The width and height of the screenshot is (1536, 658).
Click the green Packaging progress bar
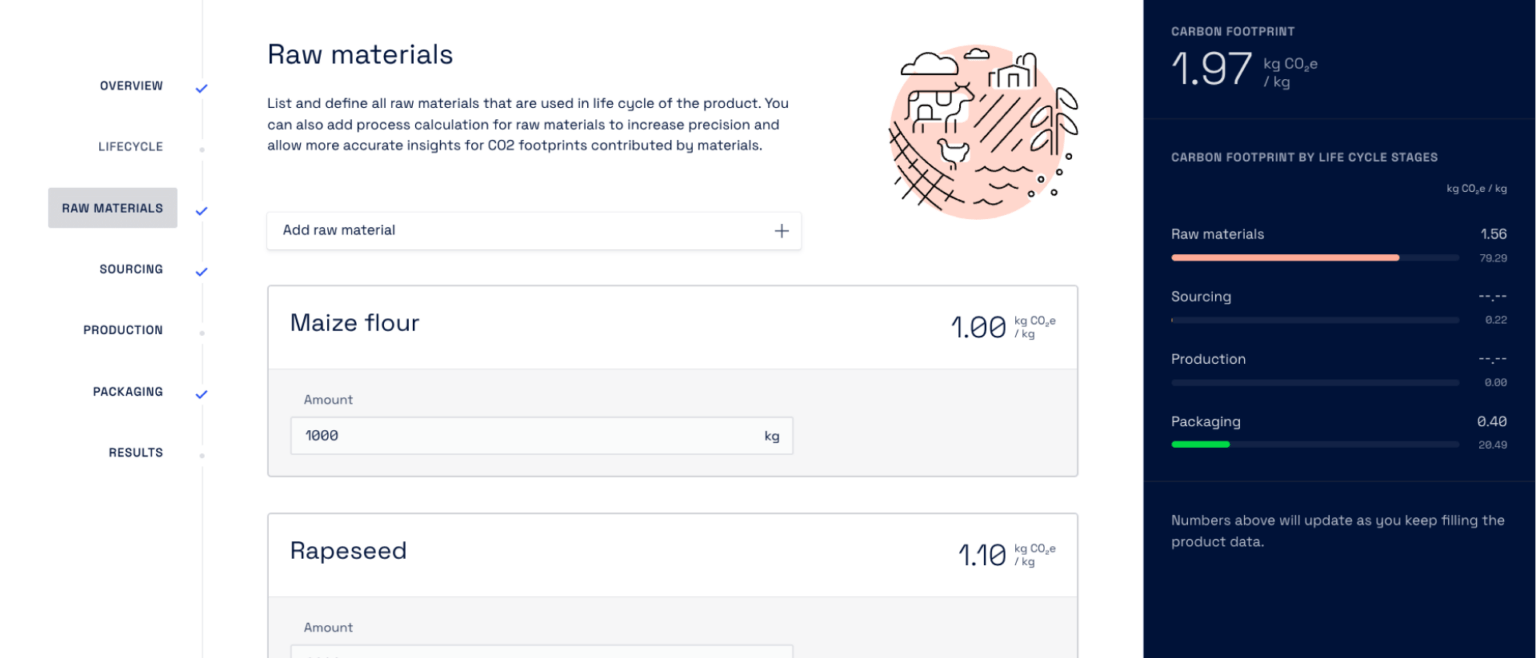[x=1201, y=444]
